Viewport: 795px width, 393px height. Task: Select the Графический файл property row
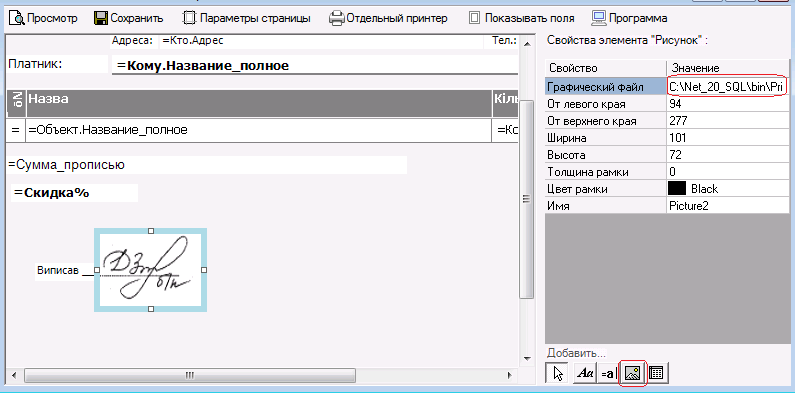[x=667, y=87]
